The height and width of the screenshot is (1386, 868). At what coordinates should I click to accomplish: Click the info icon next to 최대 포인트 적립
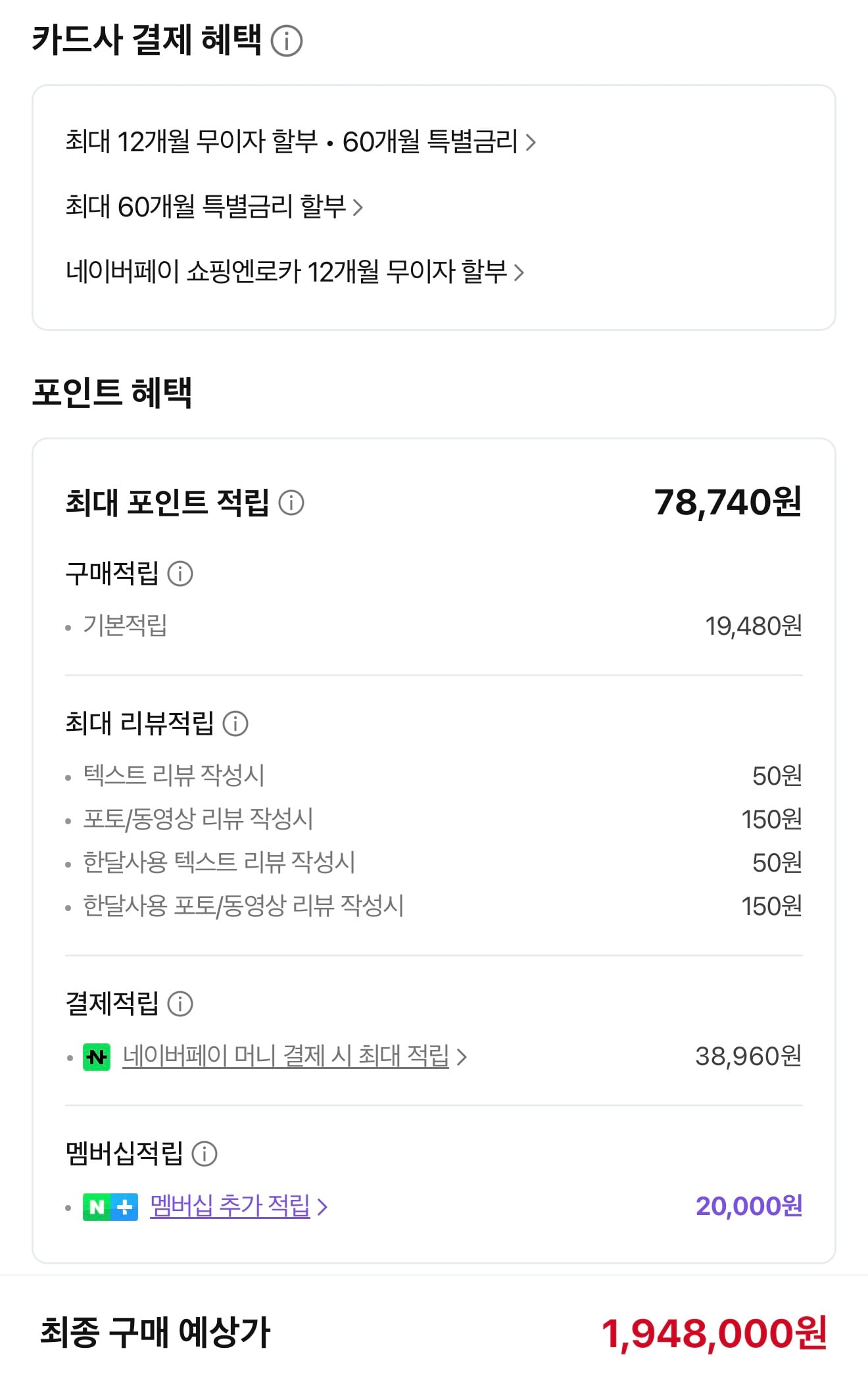(293, 504)
